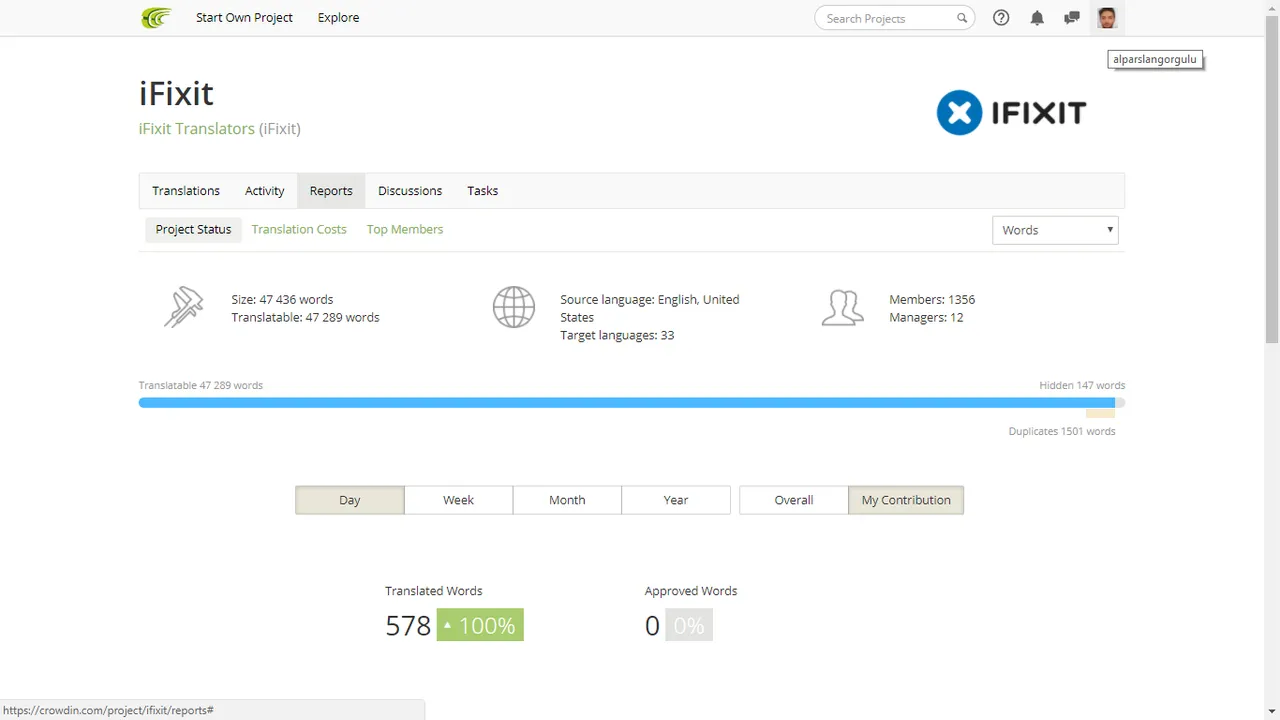Open the notifications bell icon
1280x720 pixels.
click(x=1037, y=18)
